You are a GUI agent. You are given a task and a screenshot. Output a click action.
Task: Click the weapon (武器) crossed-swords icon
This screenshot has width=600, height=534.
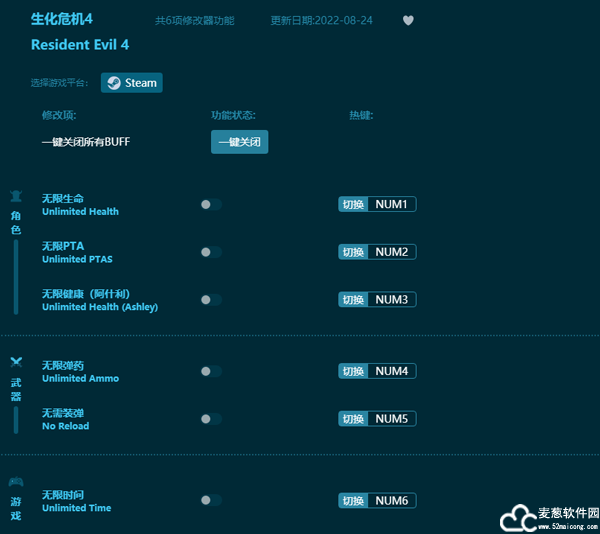pos(16,362)
